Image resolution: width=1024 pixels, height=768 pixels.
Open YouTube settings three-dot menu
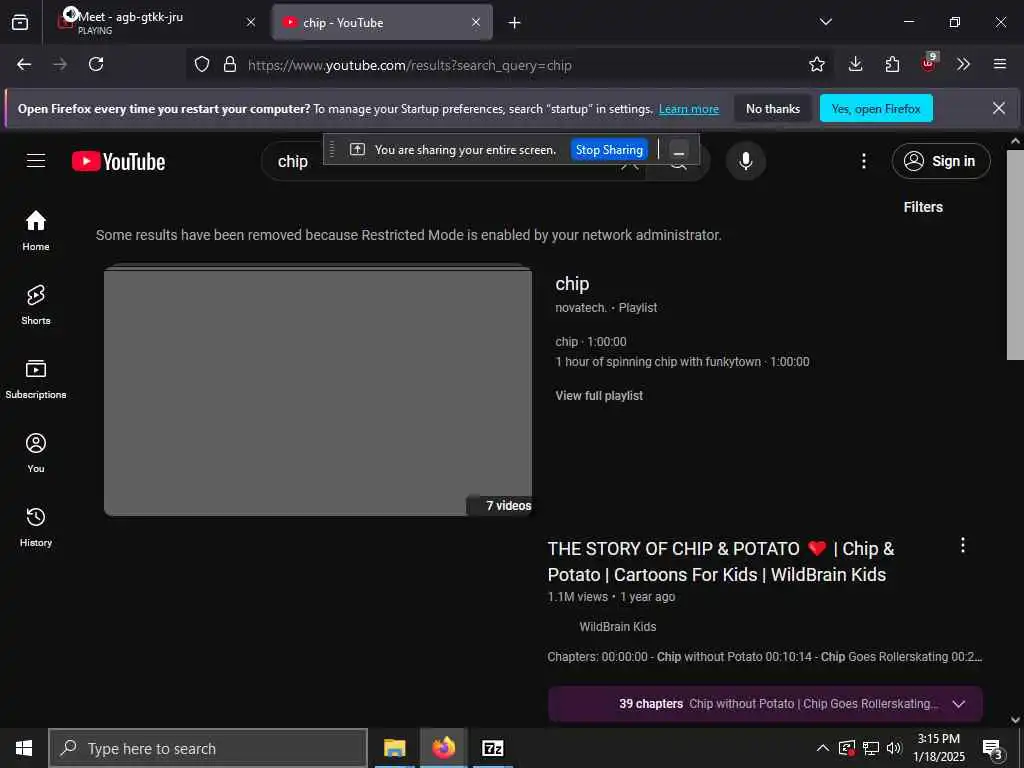(x=863, y=161)
